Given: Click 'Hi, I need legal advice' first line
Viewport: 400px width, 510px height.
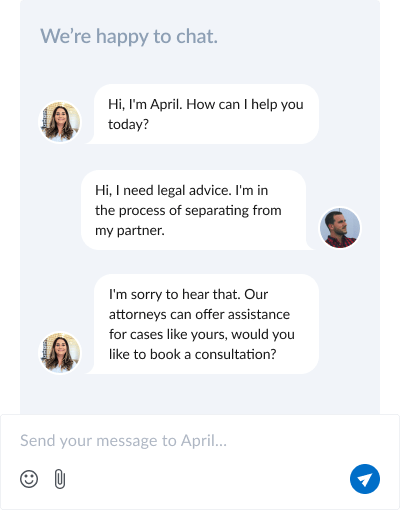Looking at the screenshot, I should click(x=163, y=191).
